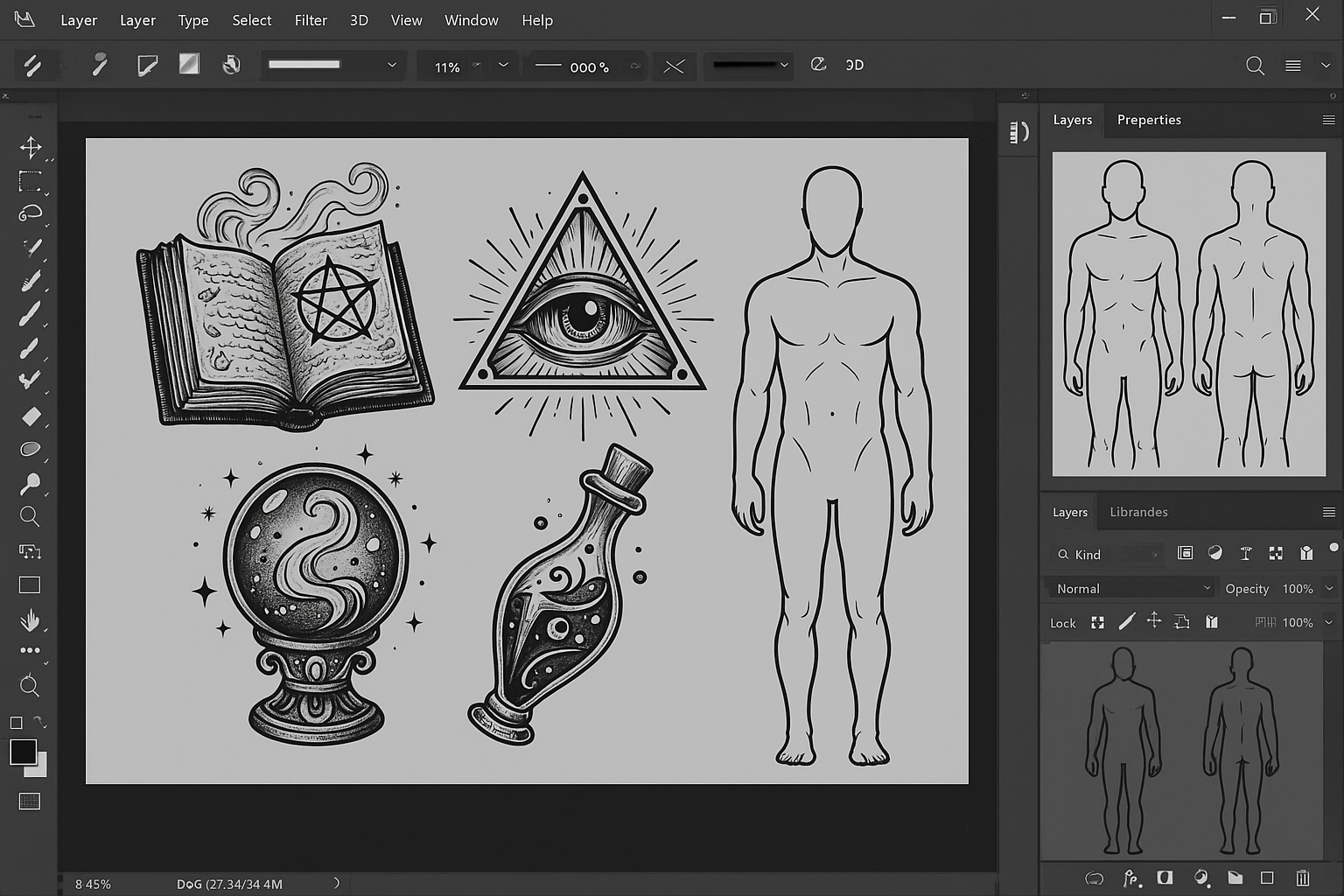Toggle the layer filter on/off dot
1344x896 pixels.
coord(1333,548)
